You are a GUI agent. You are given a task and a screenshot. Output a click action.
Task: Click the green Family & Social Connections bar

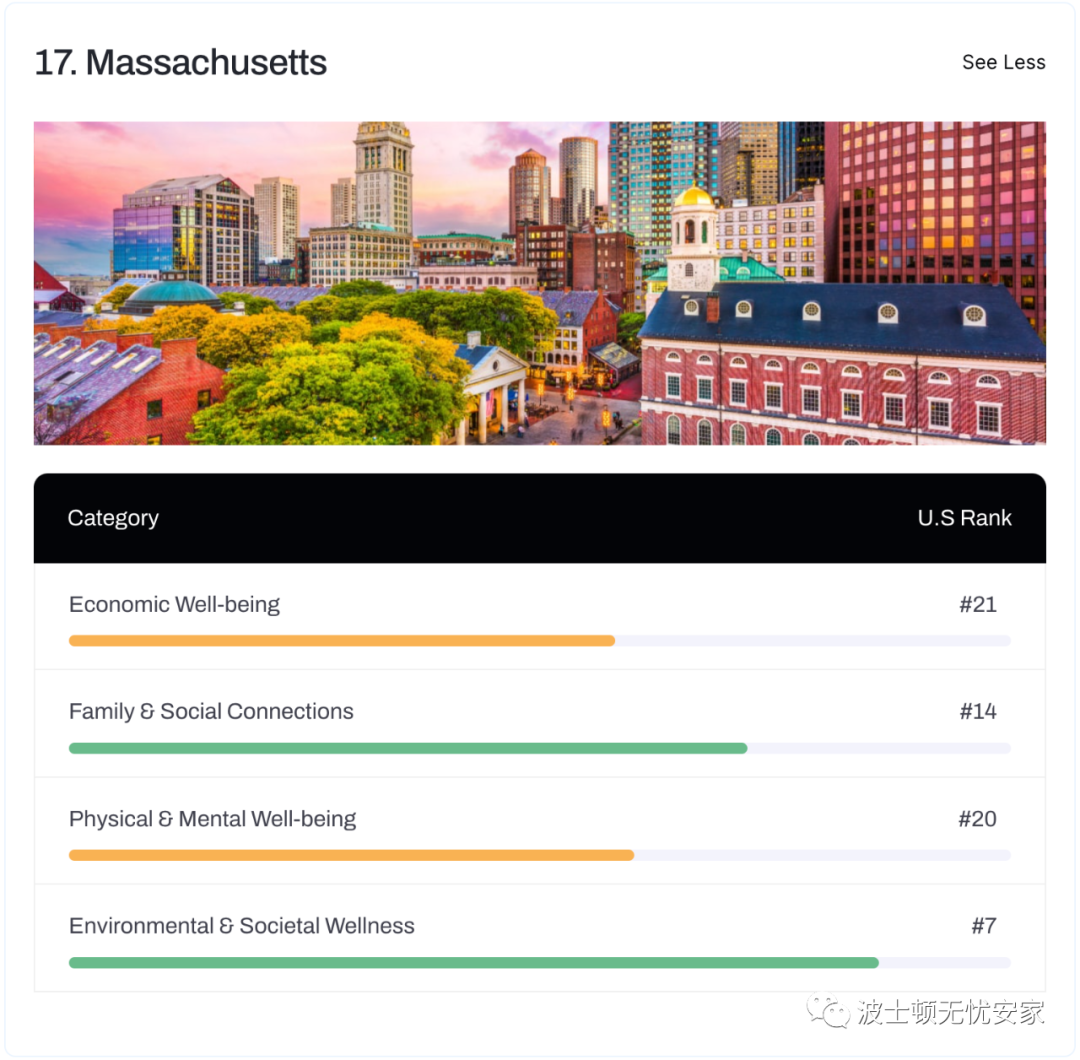408,749
